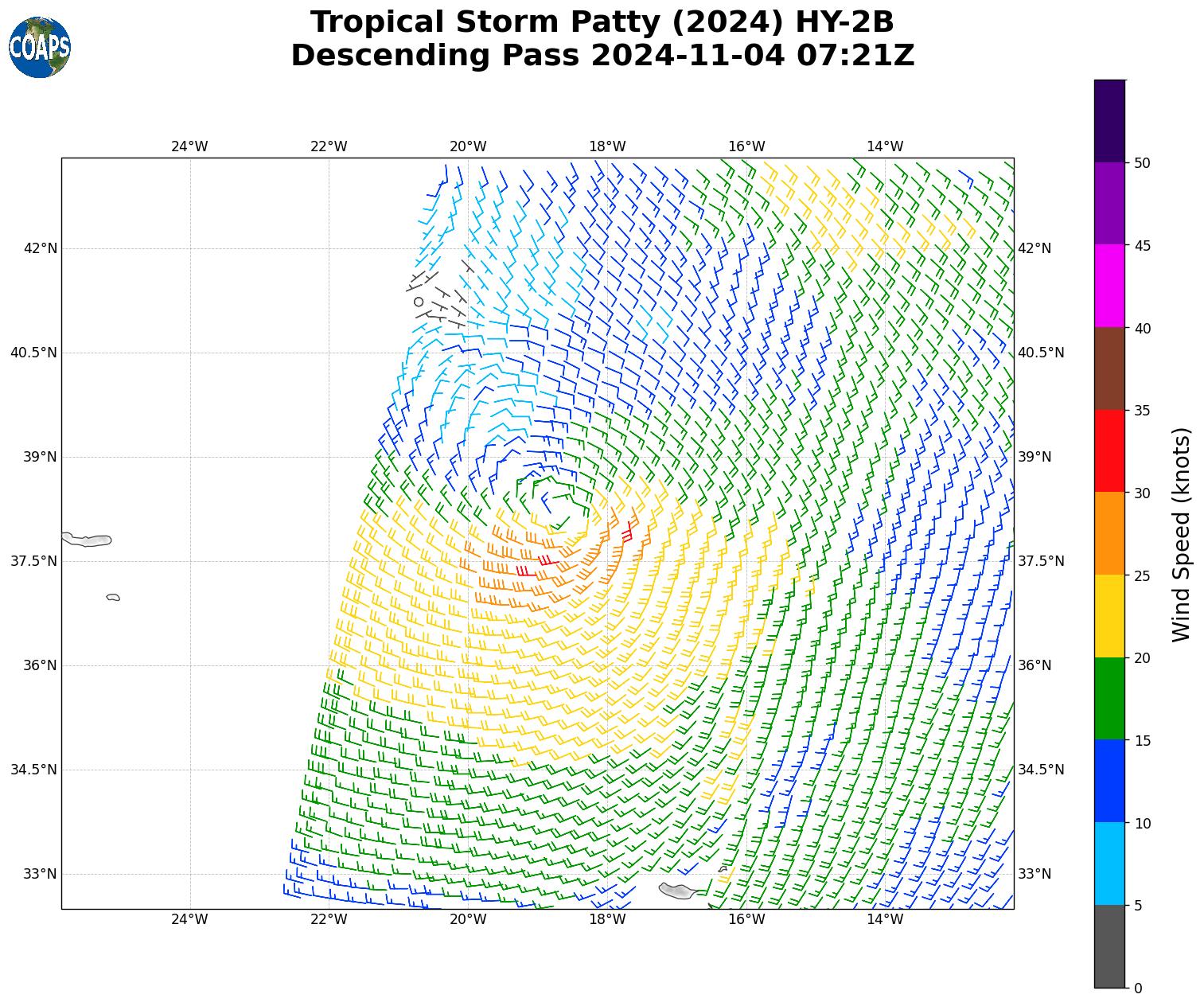Select the gray 0–5 knot colorbar segment
This screenshot has width=1204, height=1006.
(1109, 946)
